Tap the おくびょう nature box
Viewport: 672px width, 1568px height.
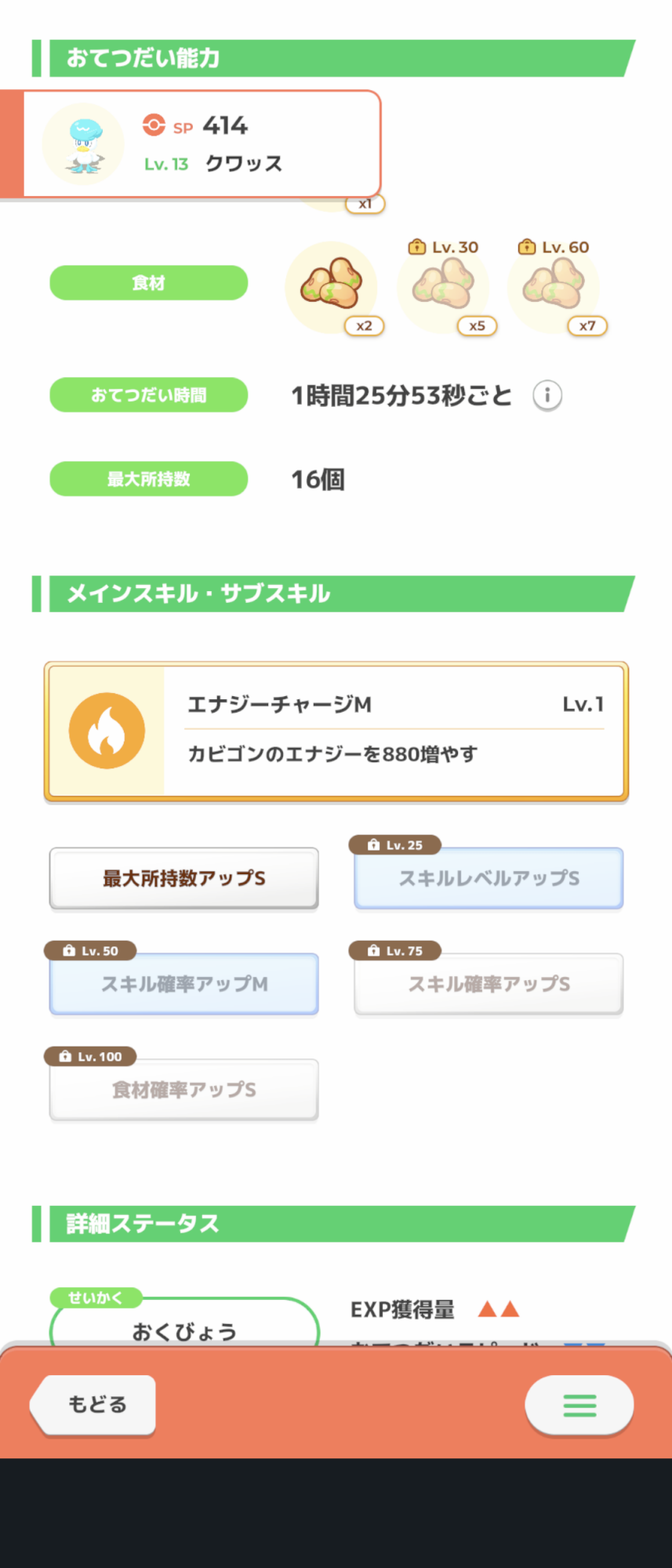(x=184, y=1323)
